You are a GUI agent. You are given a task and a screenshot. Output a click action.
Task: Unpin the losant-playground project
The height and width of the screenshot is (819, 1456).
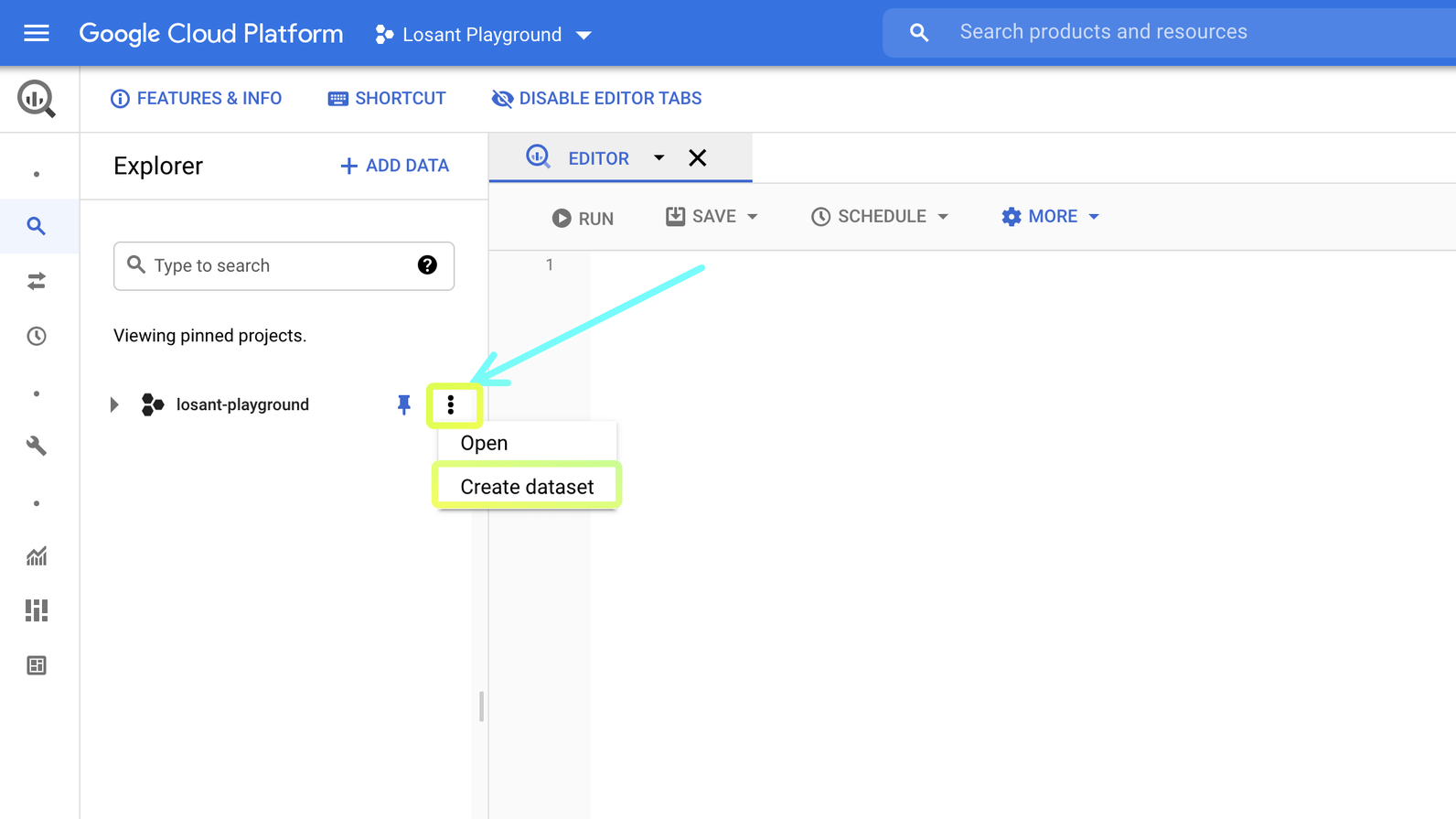(x=404, y=404)
